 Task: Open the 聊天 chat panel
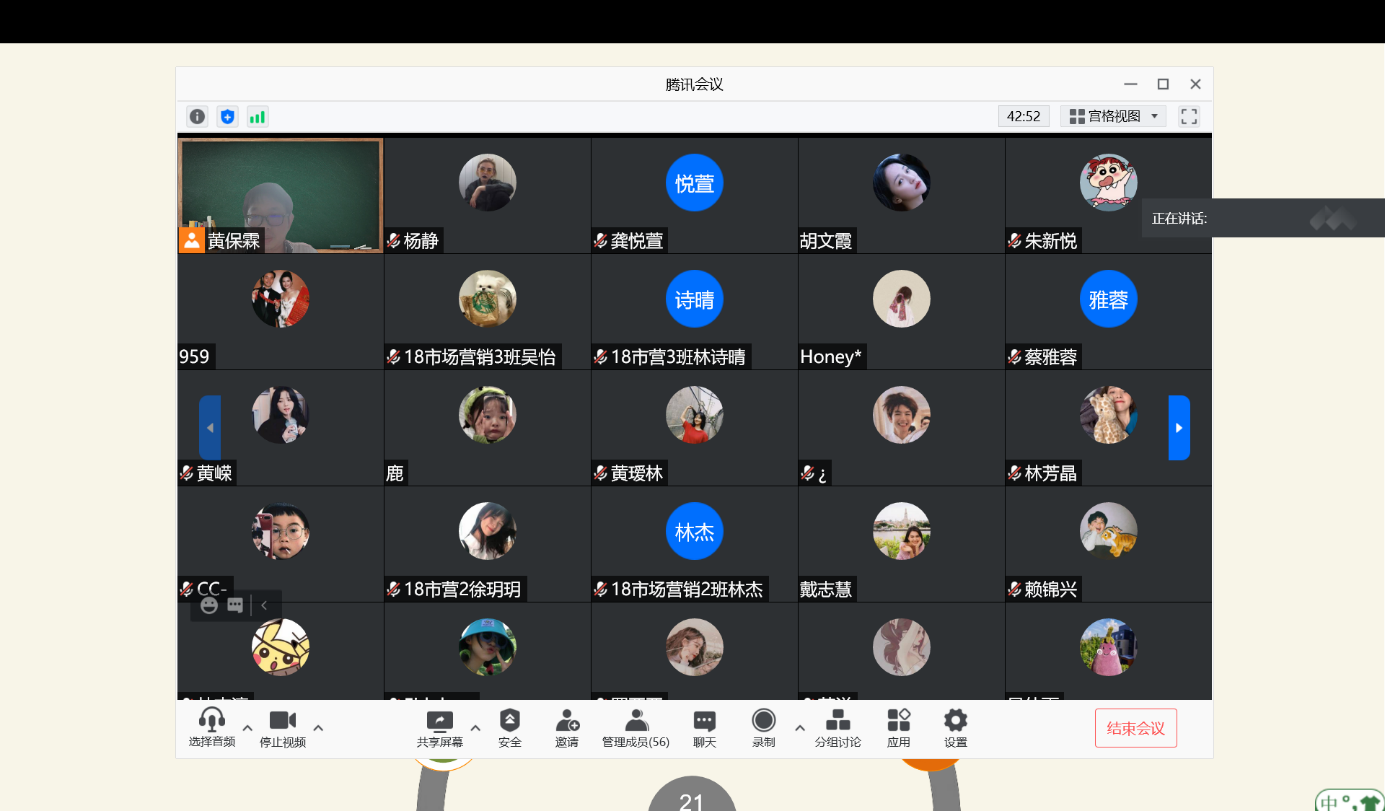pos(705,728)
